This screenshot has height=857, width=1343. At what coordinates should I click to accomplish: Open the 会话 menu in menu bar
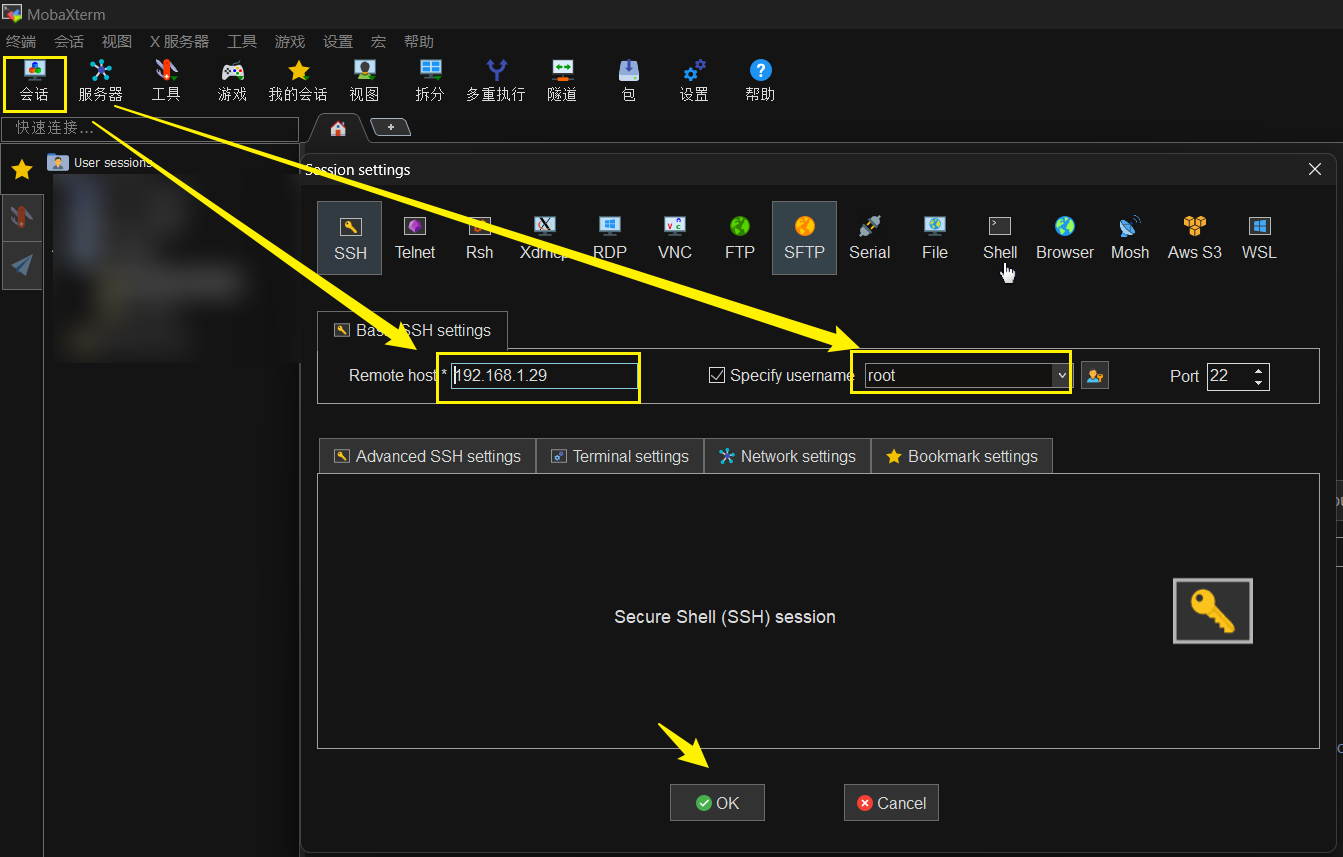click(x=69, y=41)
